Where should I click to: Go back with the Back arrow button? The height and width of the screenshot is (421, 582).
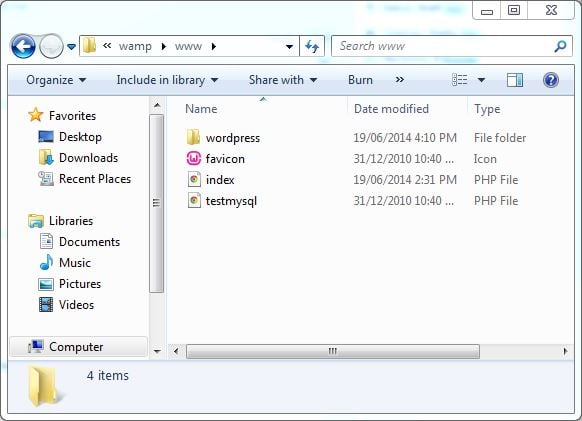click(x=23, y=46)
